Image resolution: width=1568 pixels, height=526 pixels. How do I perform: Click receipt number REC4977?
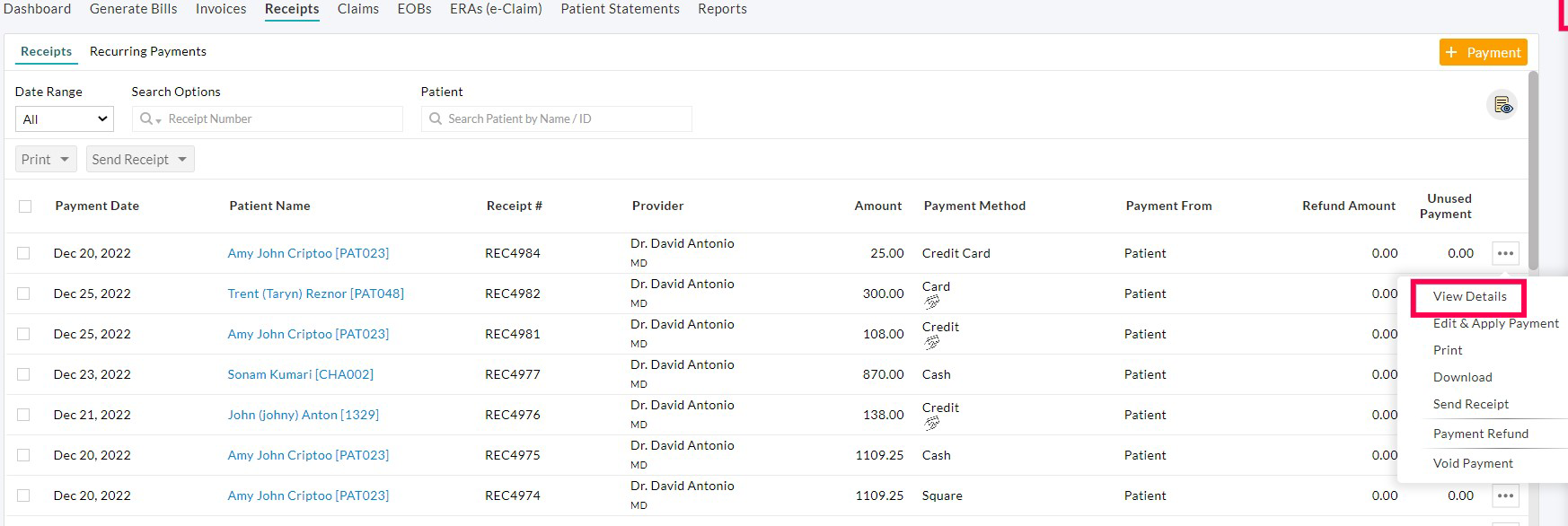click(513, 374)
